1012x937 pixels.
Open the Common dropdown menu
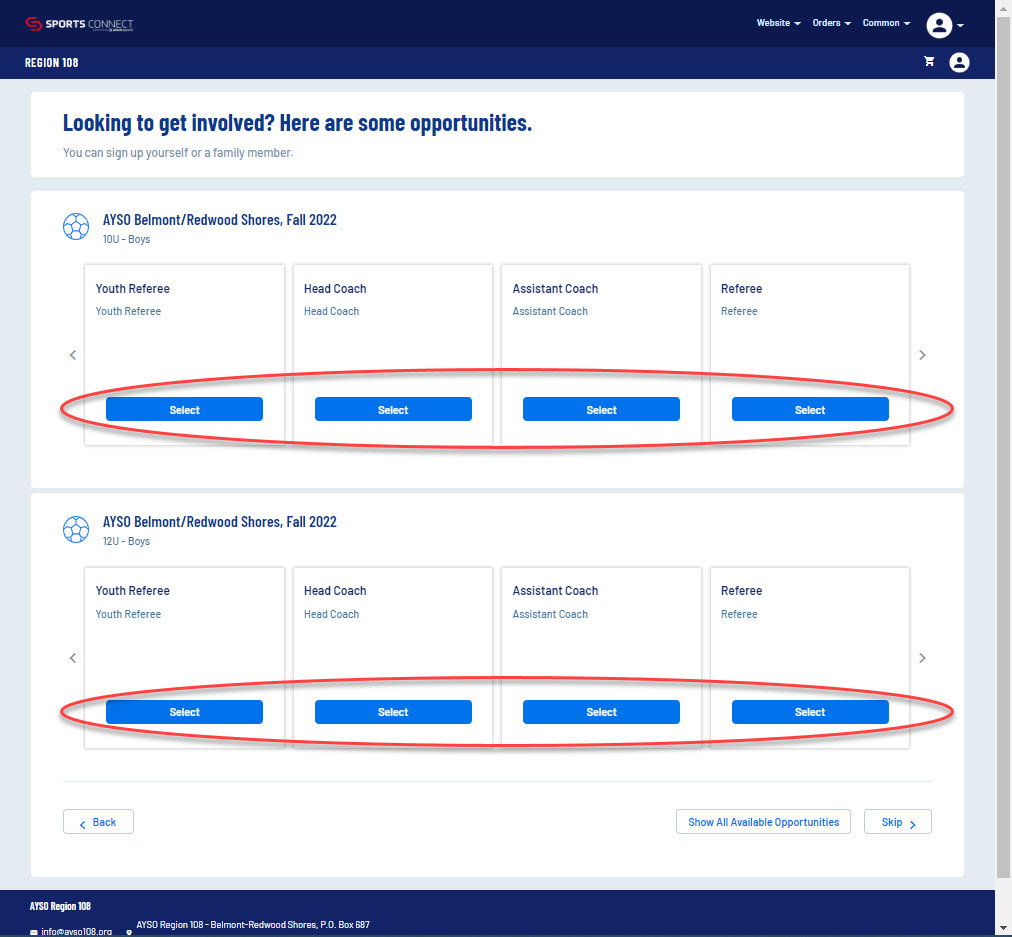886,23
